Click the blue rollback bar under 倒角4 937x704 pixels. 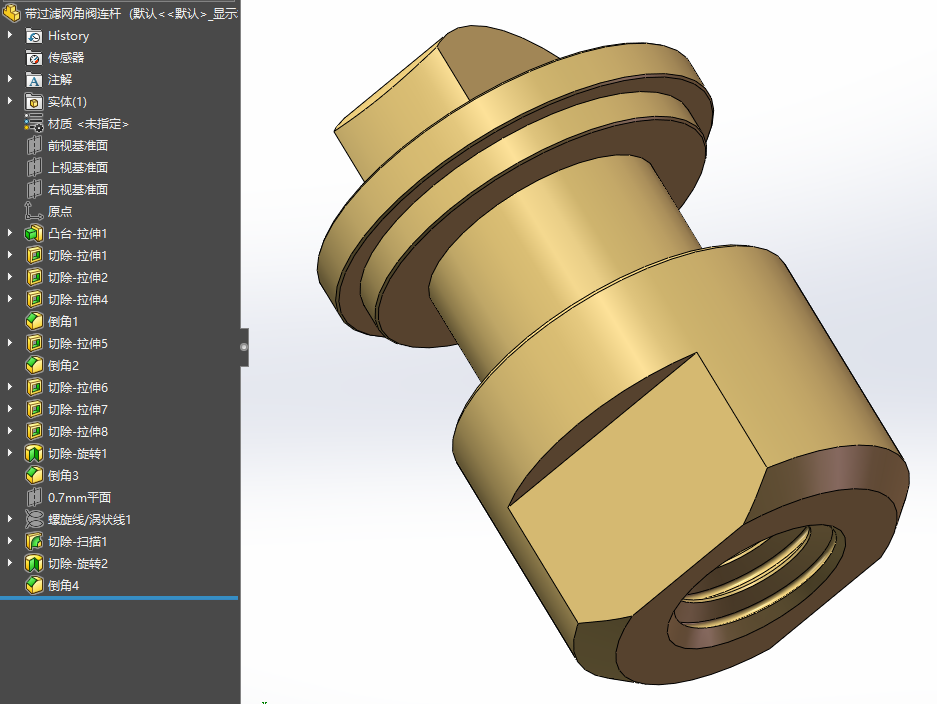119,598
